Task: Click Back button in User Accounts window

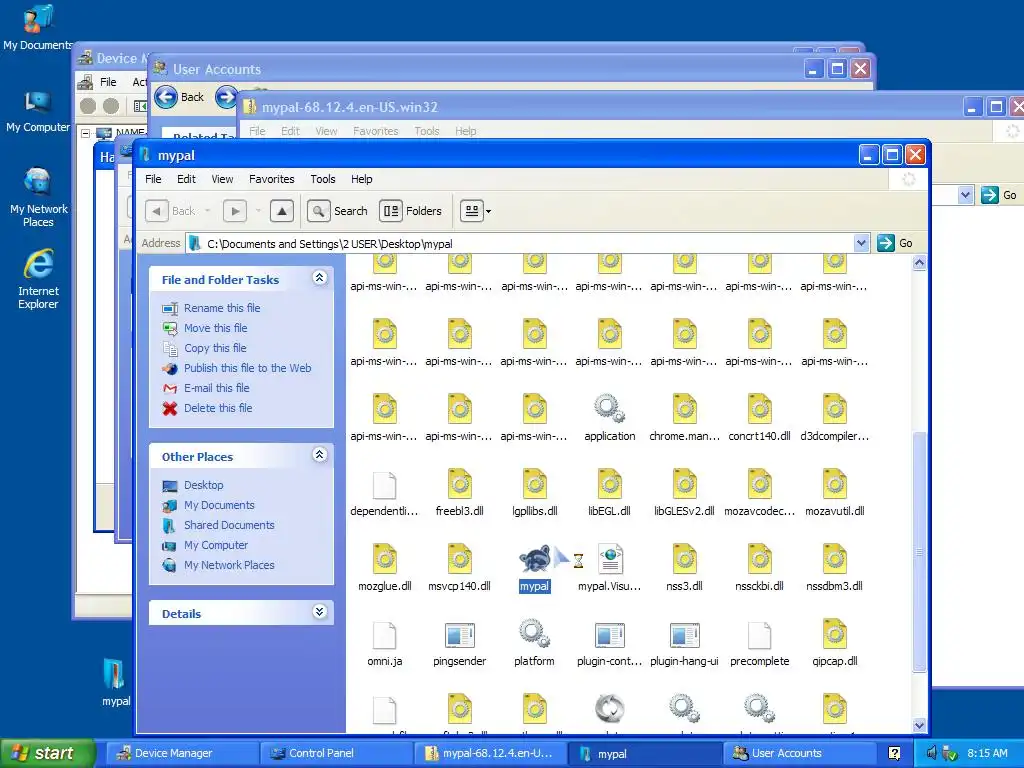Action: (180, 97)
